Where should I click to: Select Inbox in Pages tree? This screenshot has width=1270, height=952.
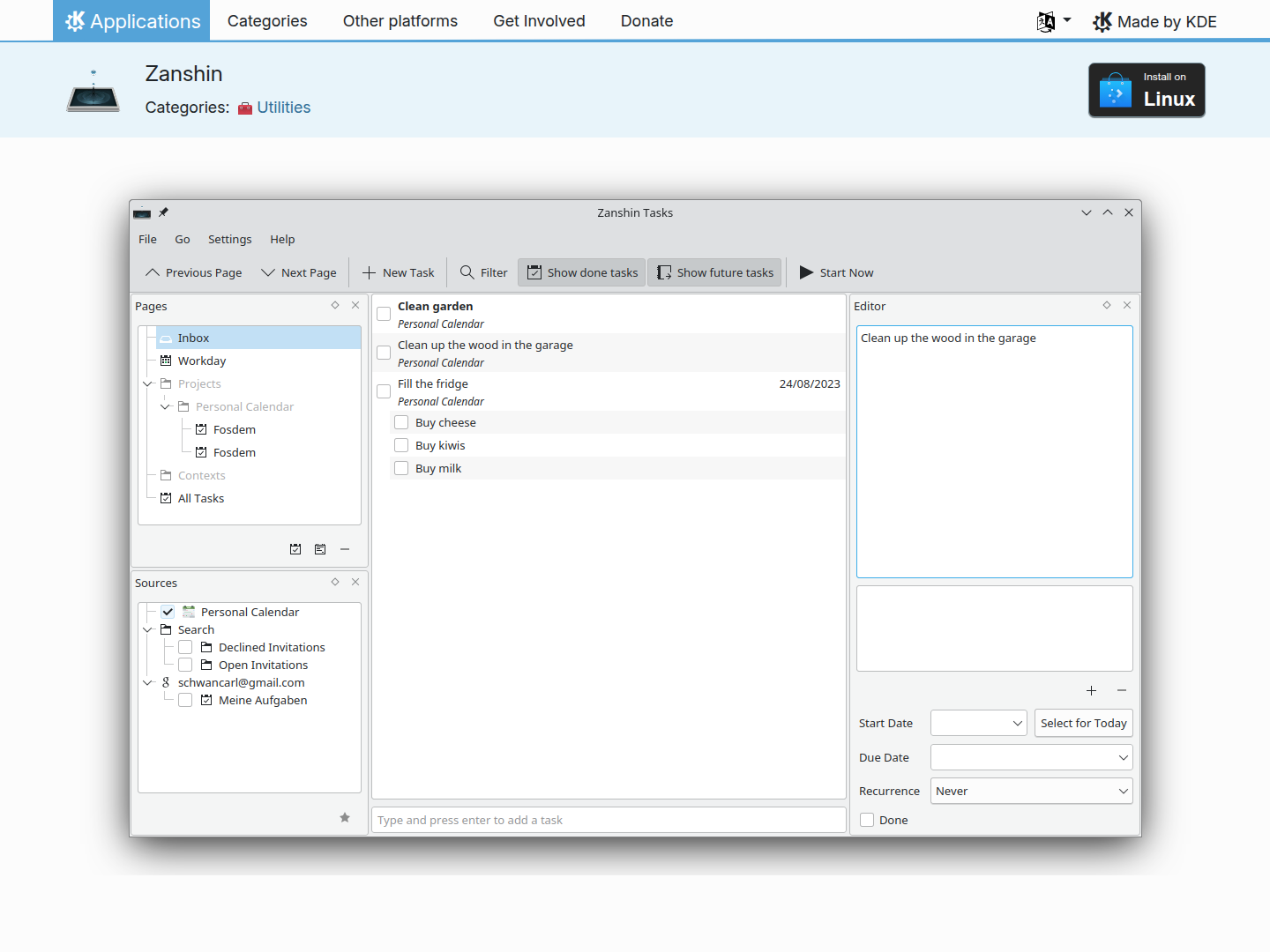coord(258,338)
